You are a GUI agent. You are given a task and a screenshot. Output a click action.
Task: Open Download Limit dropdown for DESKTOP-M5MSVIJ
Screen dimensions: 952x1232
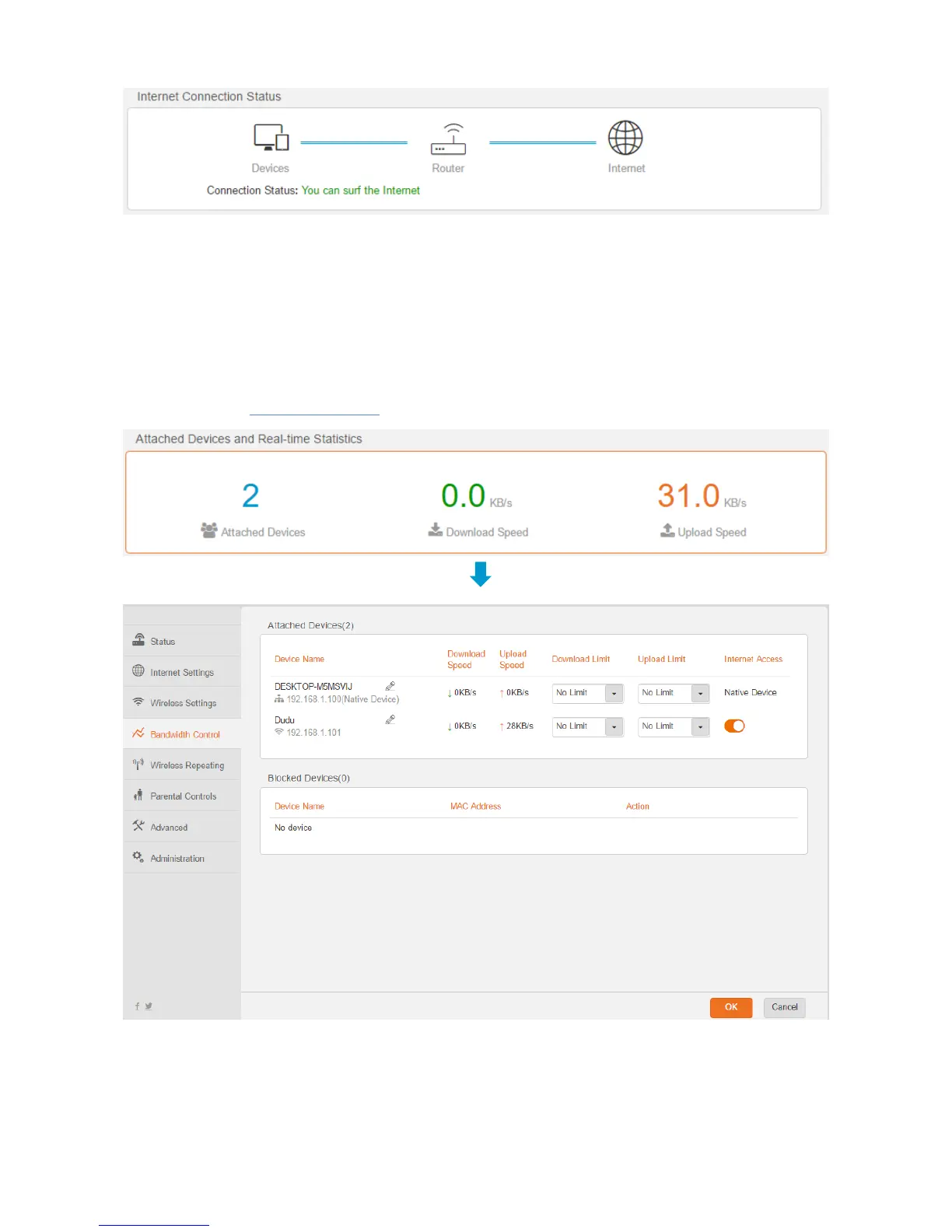588,693
